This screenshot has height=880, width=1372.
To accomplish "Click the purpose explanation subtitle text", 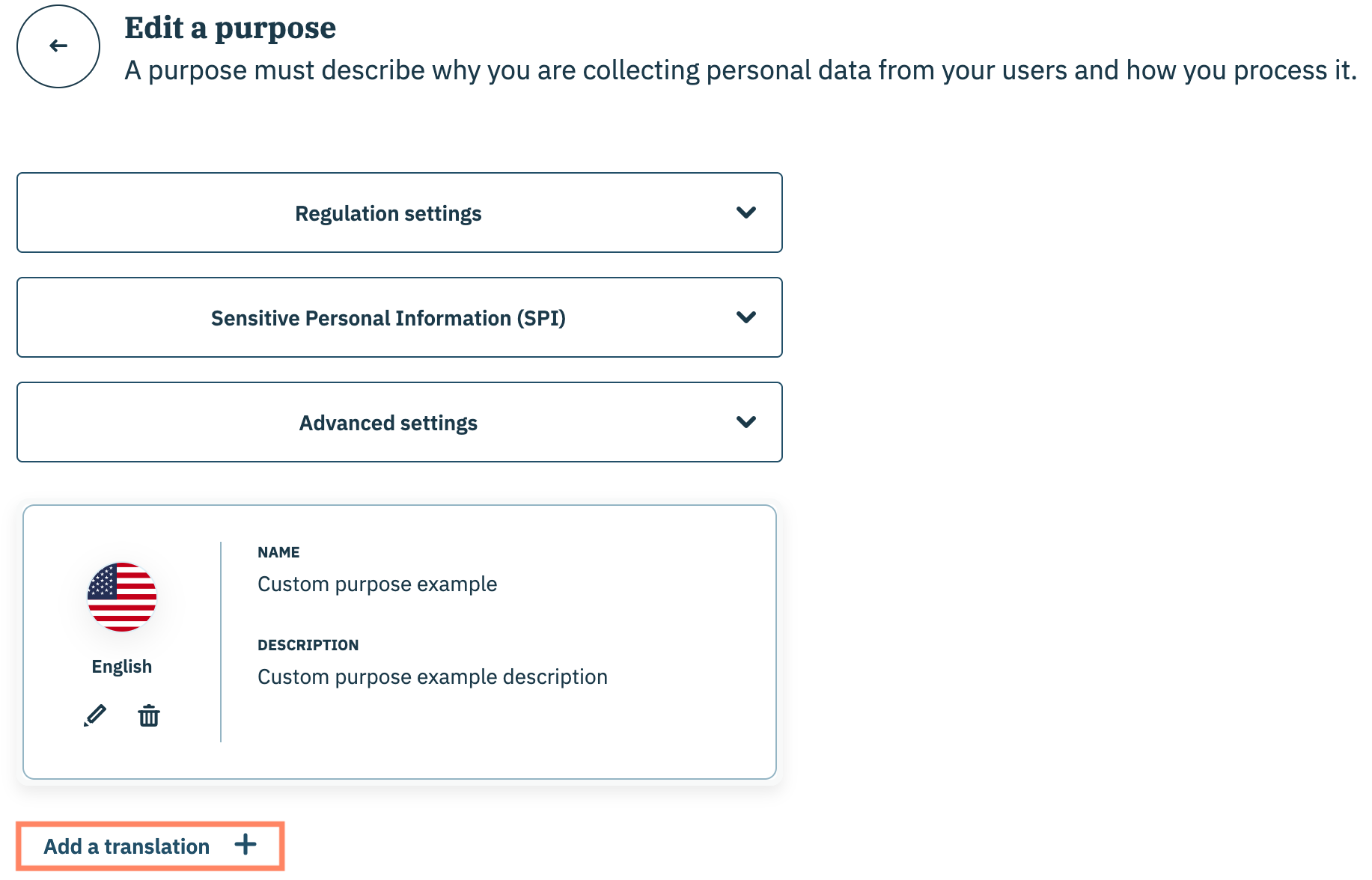I will click(740, 70).
